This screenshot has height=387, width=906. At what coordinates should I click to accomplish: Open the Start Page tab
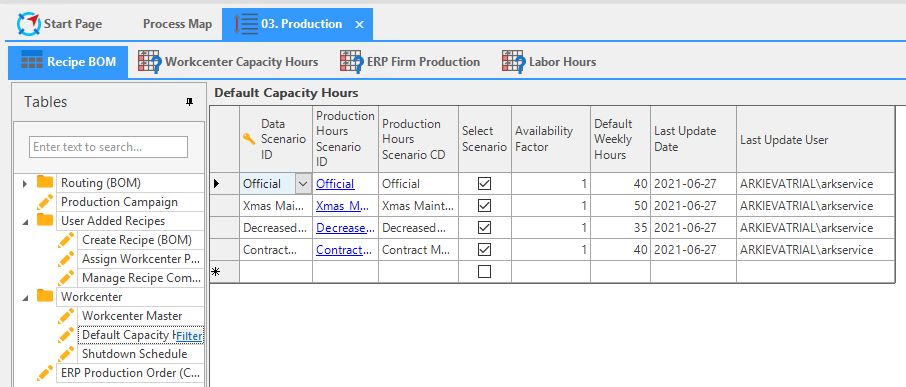(60, 24)
